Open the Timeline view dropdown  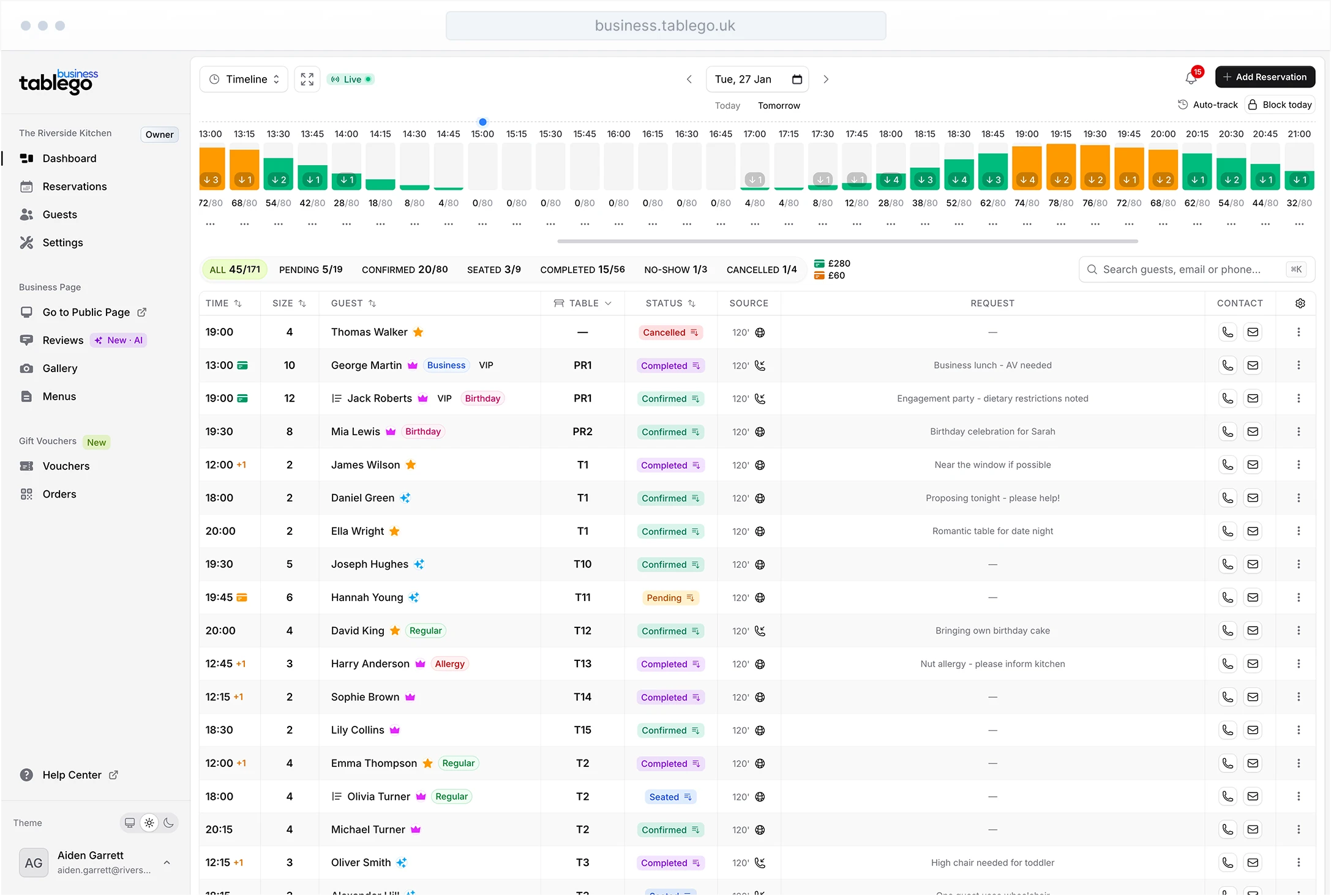coord(243,78)
